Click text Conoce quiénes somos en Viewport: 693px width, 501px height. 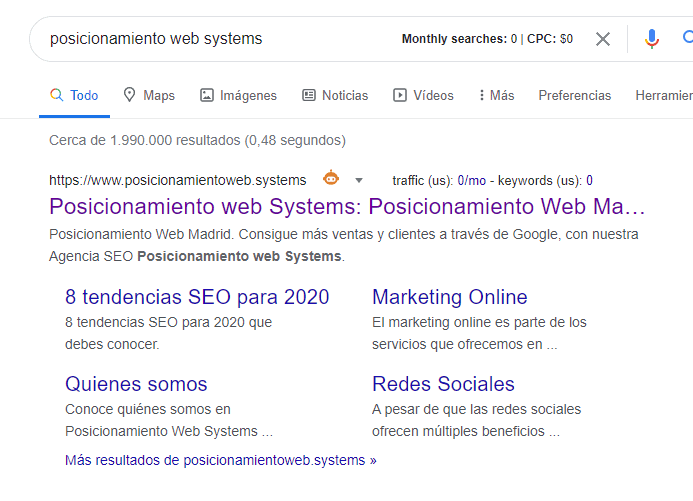[x=148, y=410]
